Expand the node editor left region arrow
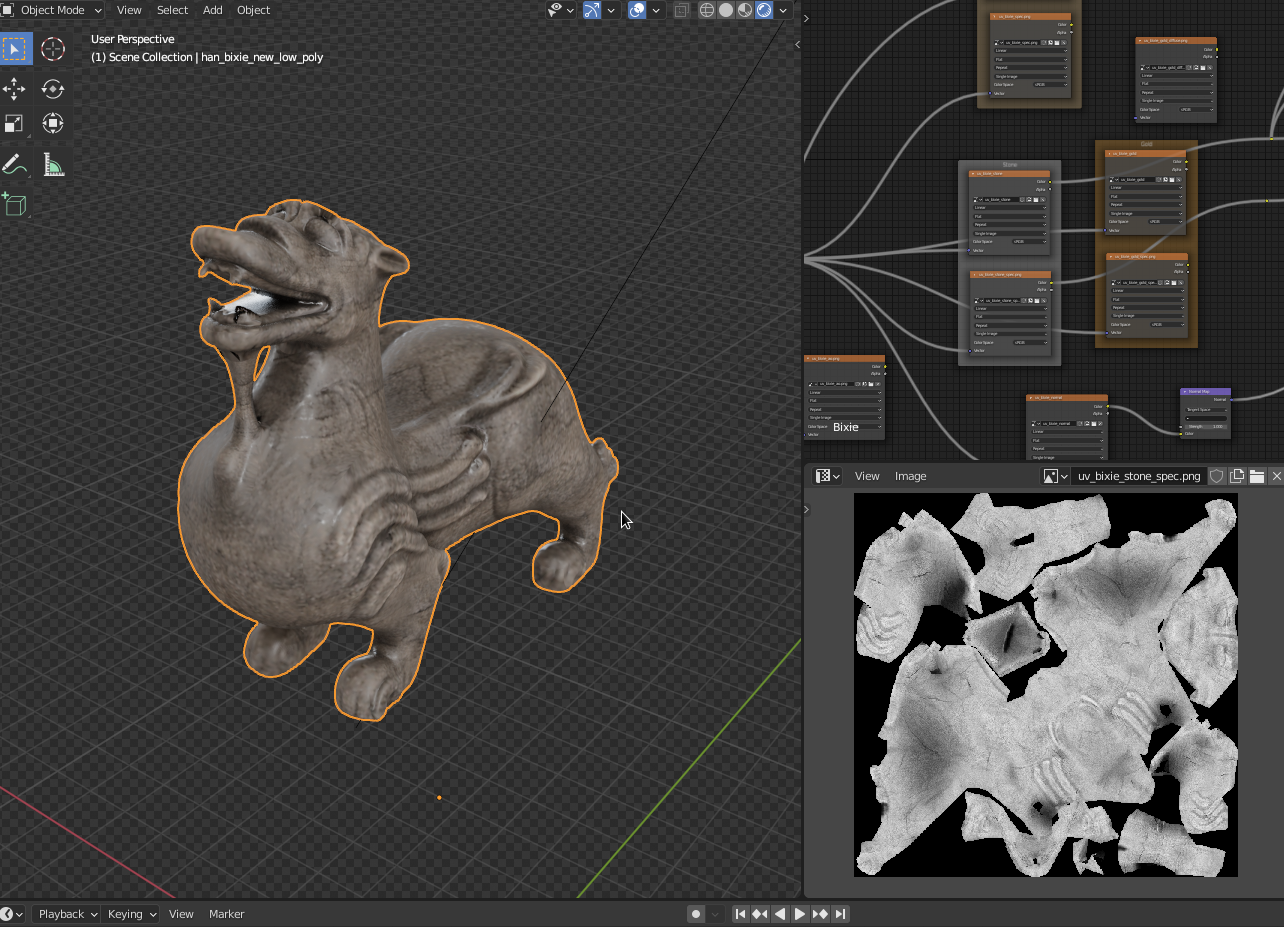Viewport: 1284px width, 927px height. tap(807, 17)
